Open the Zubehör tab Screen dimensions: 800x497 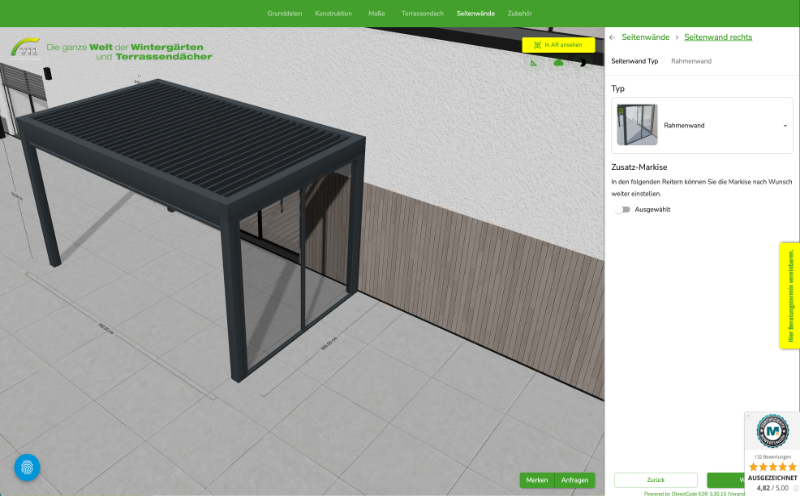point(520,14)
